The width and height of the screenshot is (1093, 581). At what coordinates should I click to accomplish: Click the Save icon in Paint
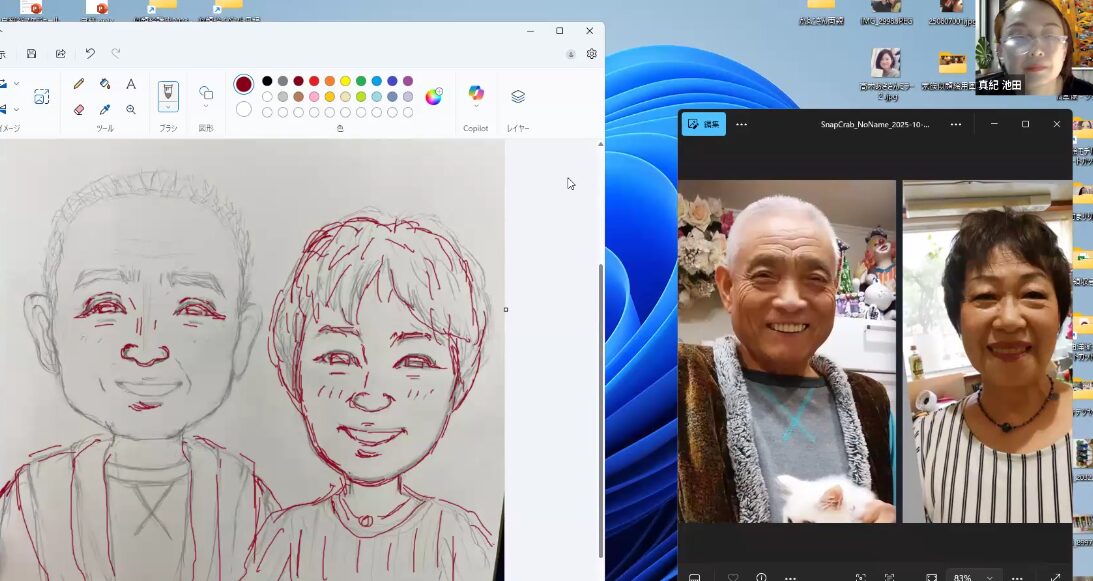[x=32, y=54]
